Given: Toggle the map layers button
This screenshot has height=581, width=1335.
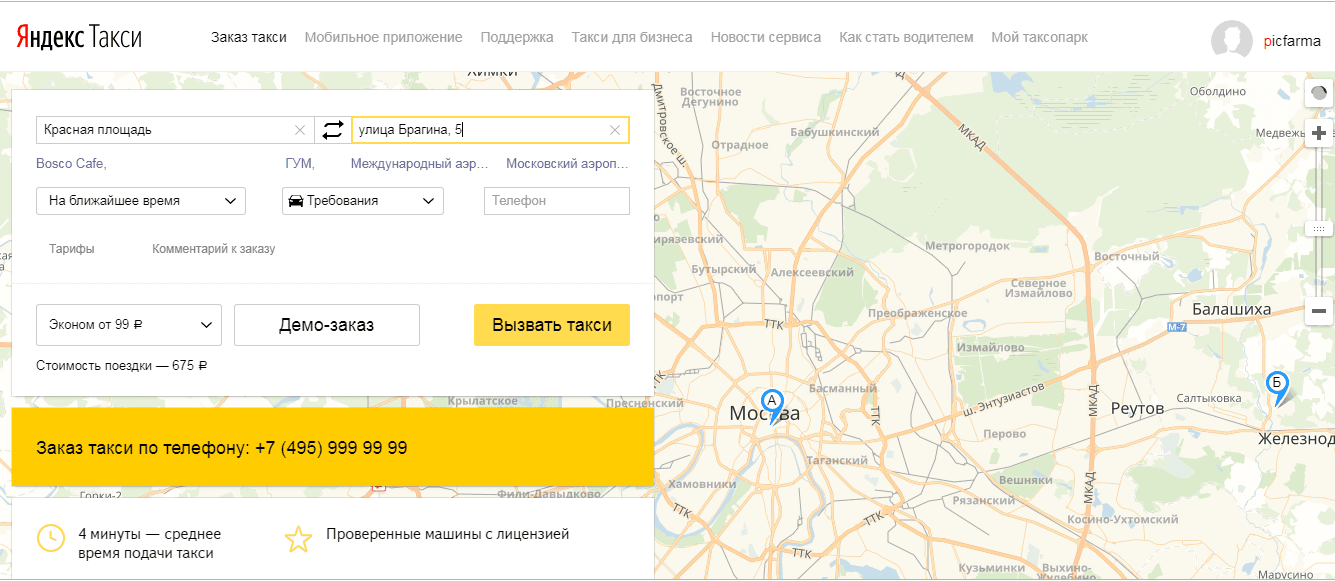Looking at the screenshot, I should (x=1319, y=93).
